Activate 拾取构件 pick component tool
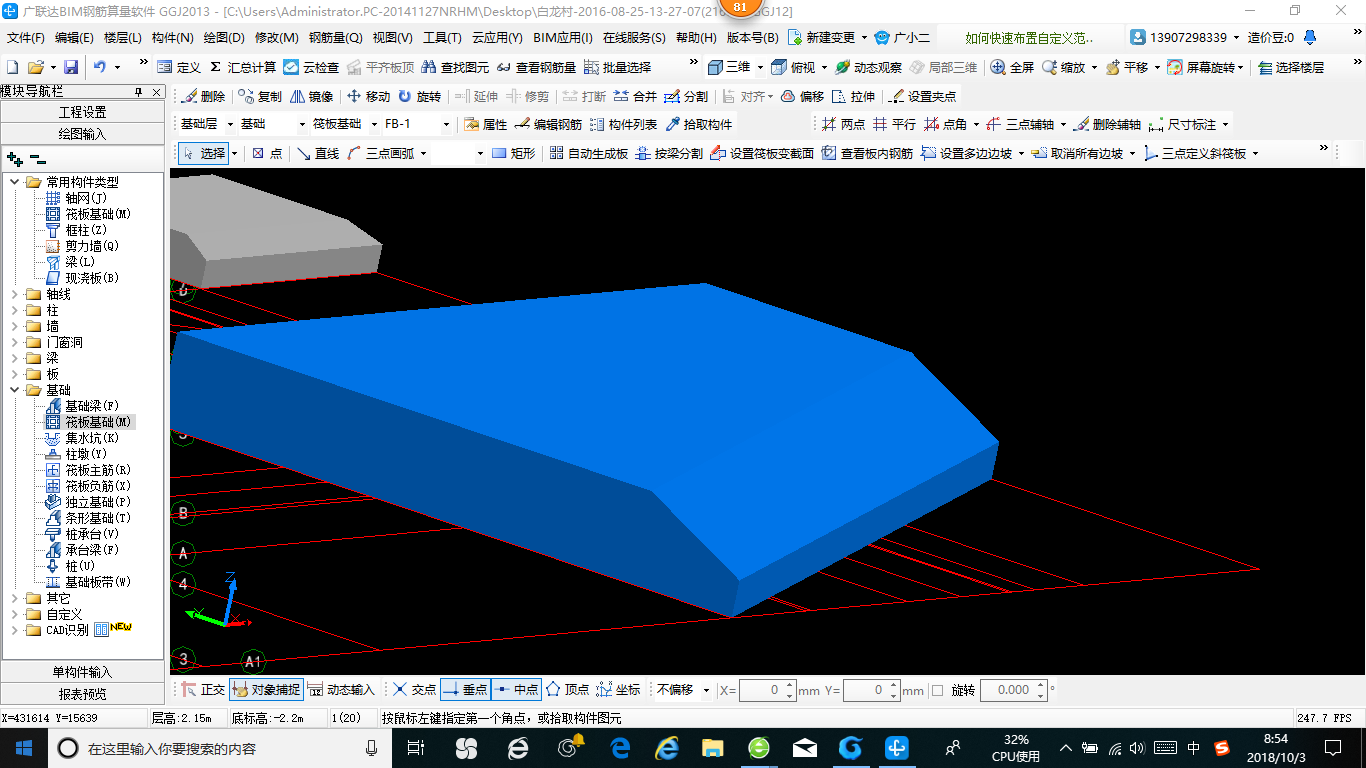This screenshot has height=768, width=1366. 698,124
